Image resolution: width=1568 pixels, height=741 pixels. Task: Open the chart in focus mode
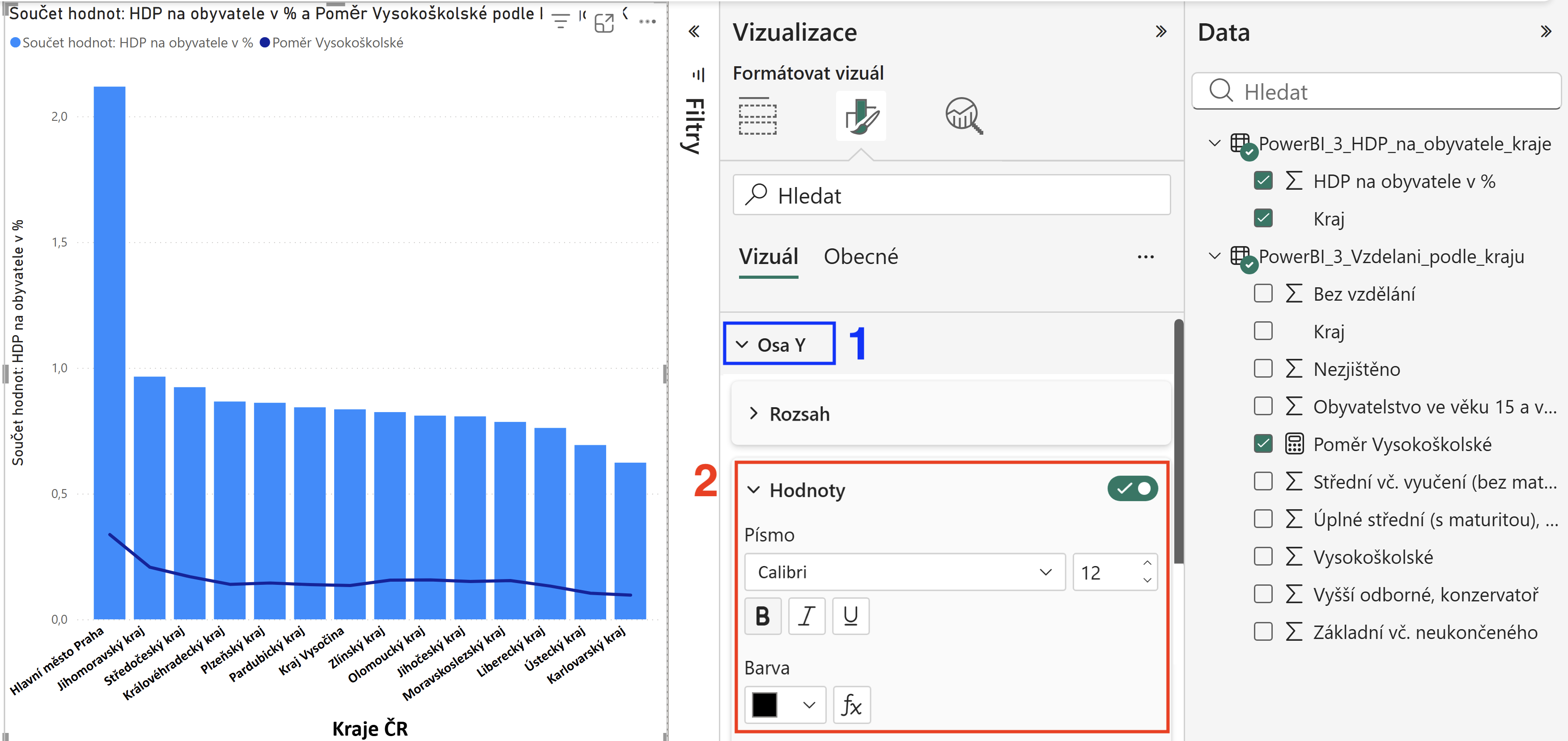604,22
